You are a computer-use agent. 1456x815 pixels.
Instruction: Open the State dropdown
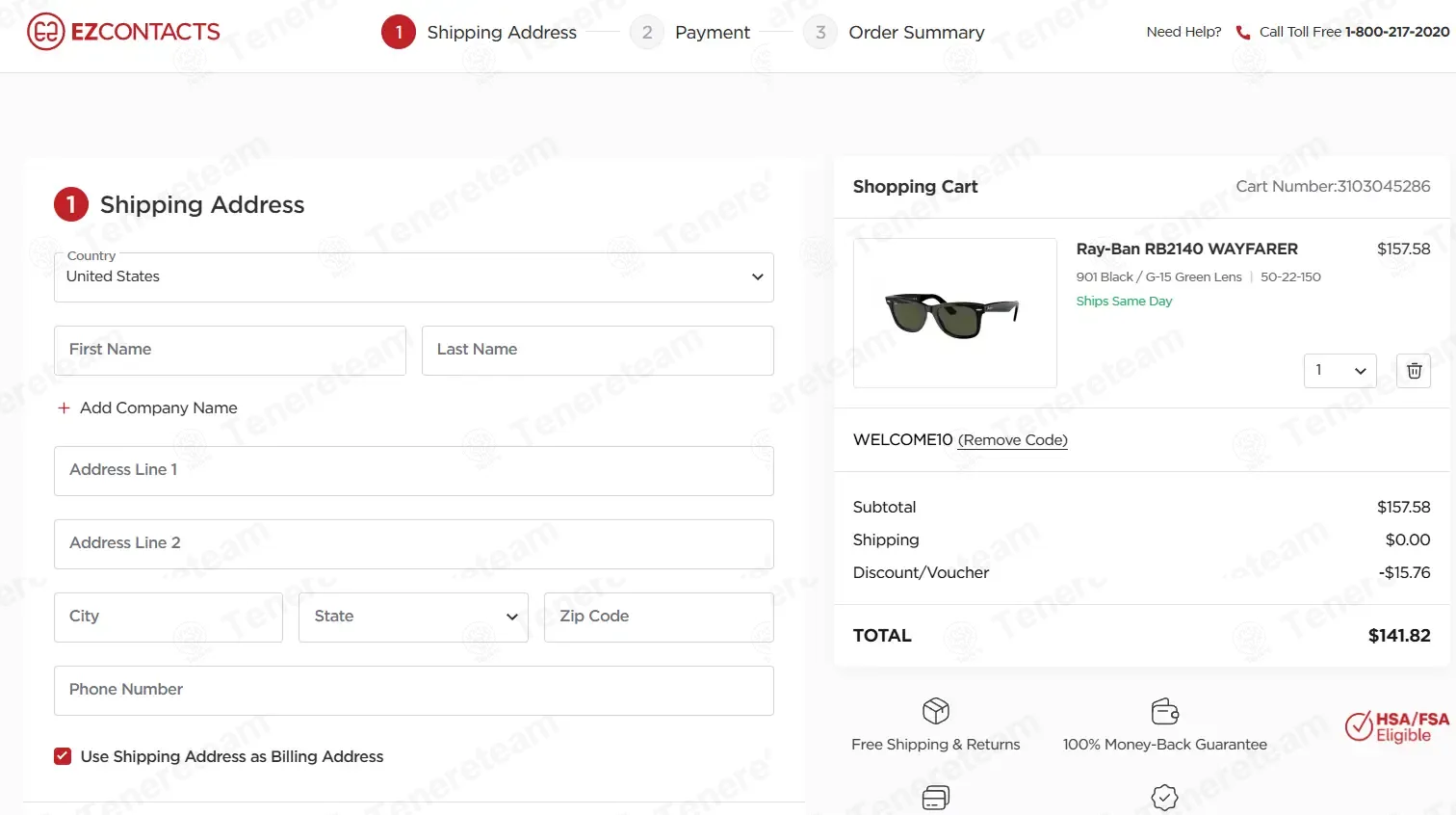coord(414,618)
